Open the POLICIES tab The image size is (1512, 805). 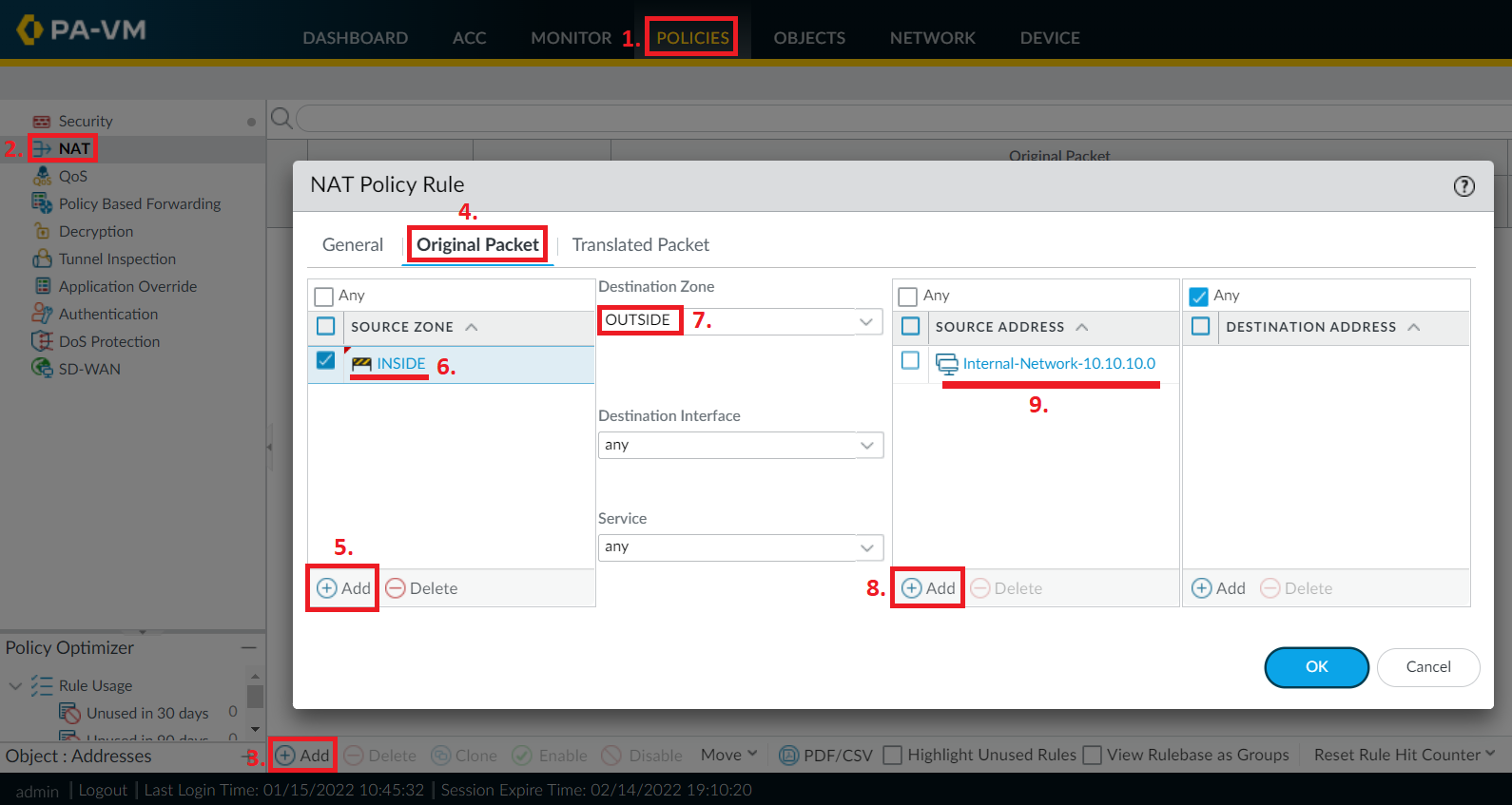click(692, 38)
